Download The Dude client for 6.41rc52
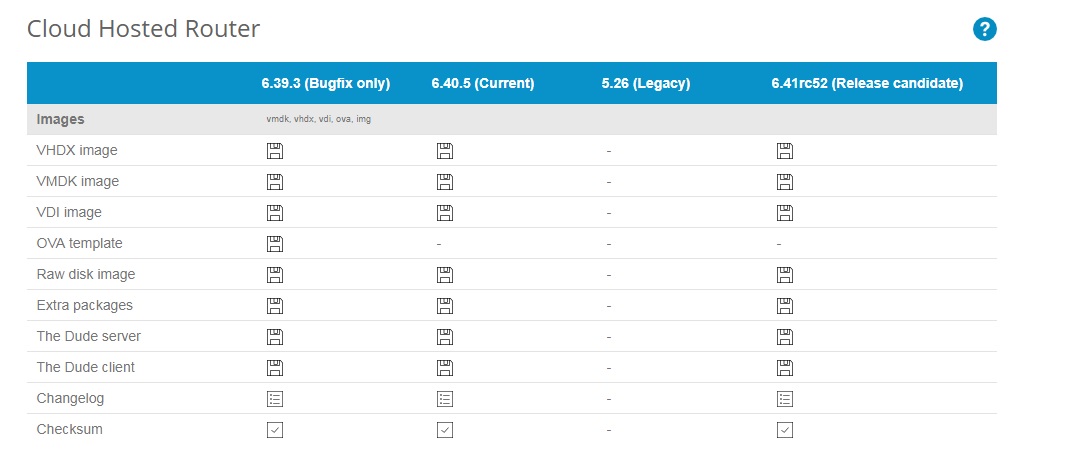This screenshot has height=466, width=1075. [784, 367]
